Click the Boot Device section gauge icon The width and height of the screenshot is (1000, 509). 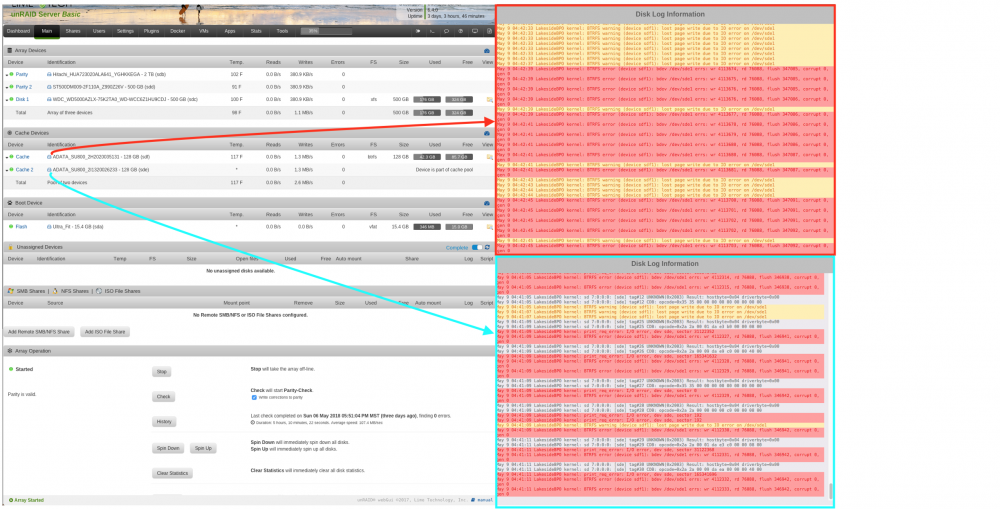[487, 203]
